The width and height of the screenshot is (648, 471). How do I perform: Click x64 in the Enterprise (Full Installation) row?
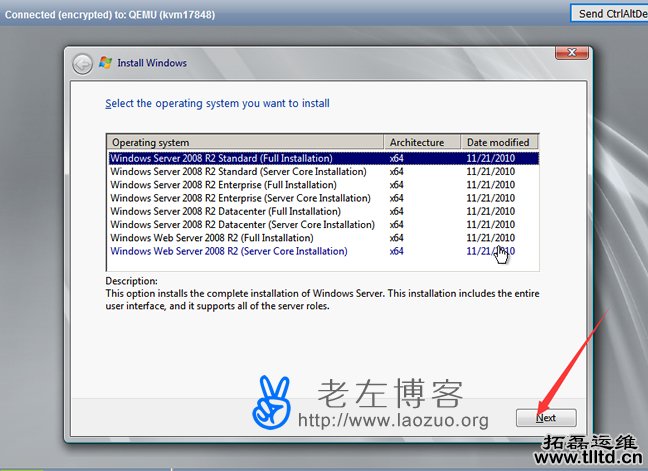(396, 185)
